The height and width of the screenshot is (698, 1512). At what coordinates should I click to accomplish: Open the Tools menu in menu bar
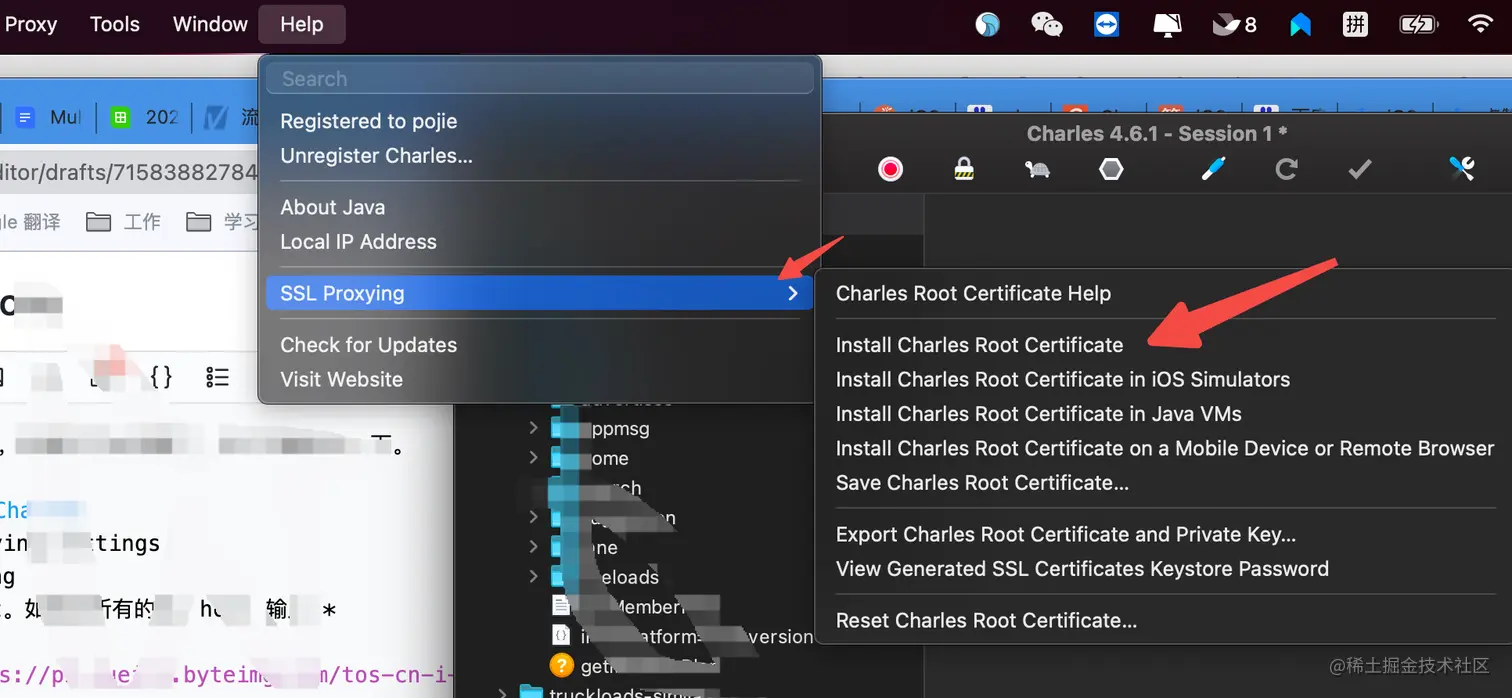pyautogui.click(x=115, y=24)
